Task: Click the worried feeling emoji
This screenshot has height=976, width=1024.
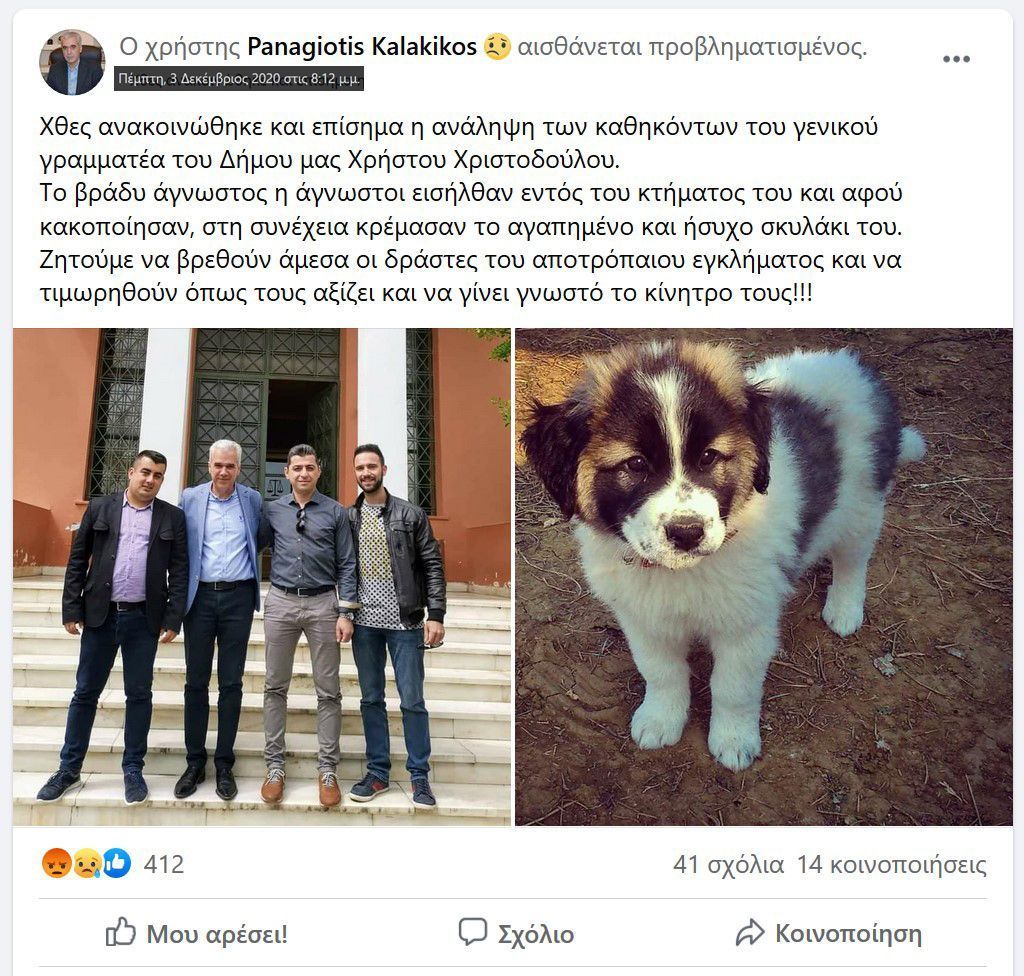Action: (x=497, y=47)
